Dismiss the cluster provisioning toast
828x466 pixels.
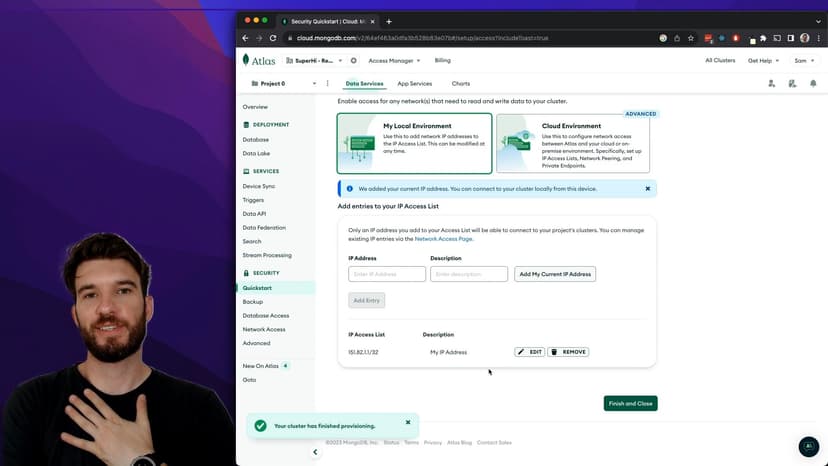(408, 422)
